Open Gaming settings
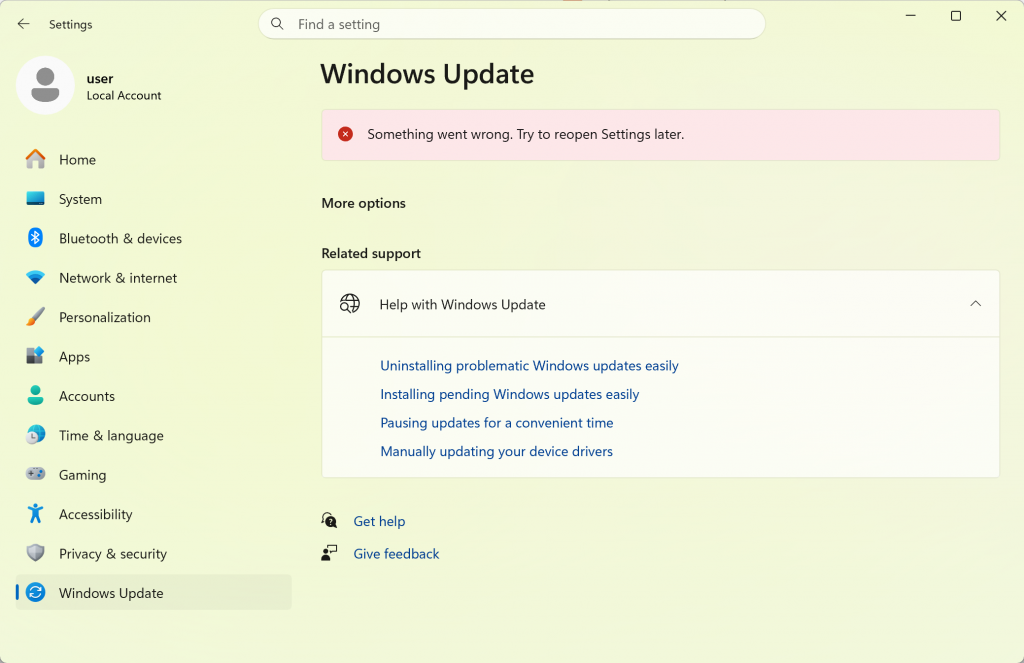The image size is (1024, 663). pyautogui.click(x=153, y=474)
